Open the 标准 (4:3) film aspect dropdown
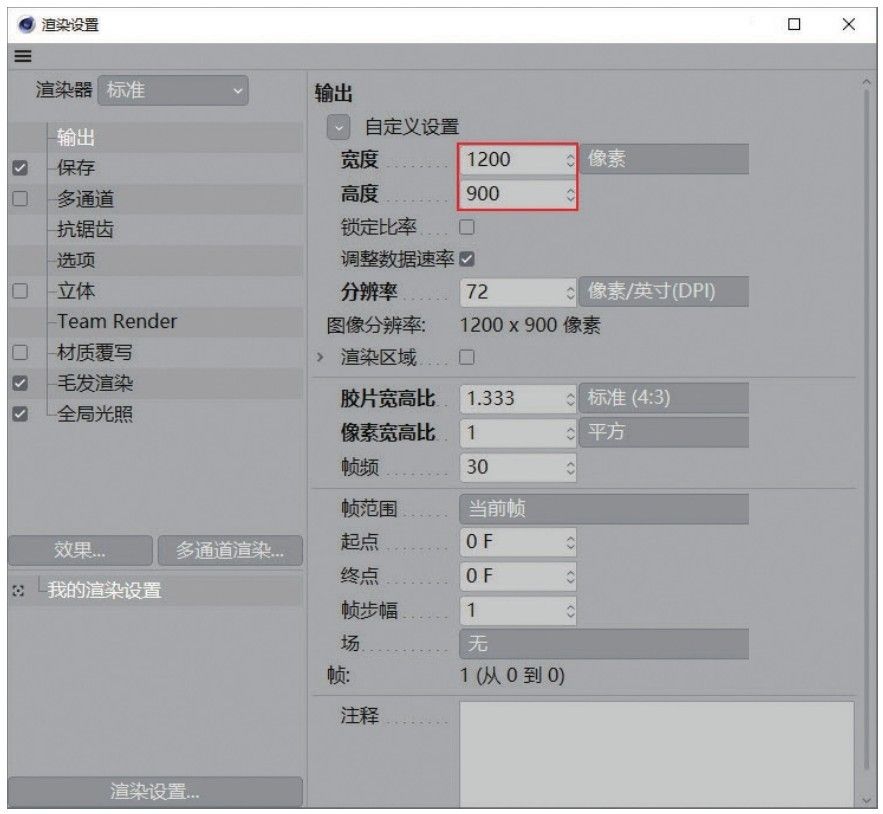The width and height of the screenshot is (883, 814). pos(664,398)
